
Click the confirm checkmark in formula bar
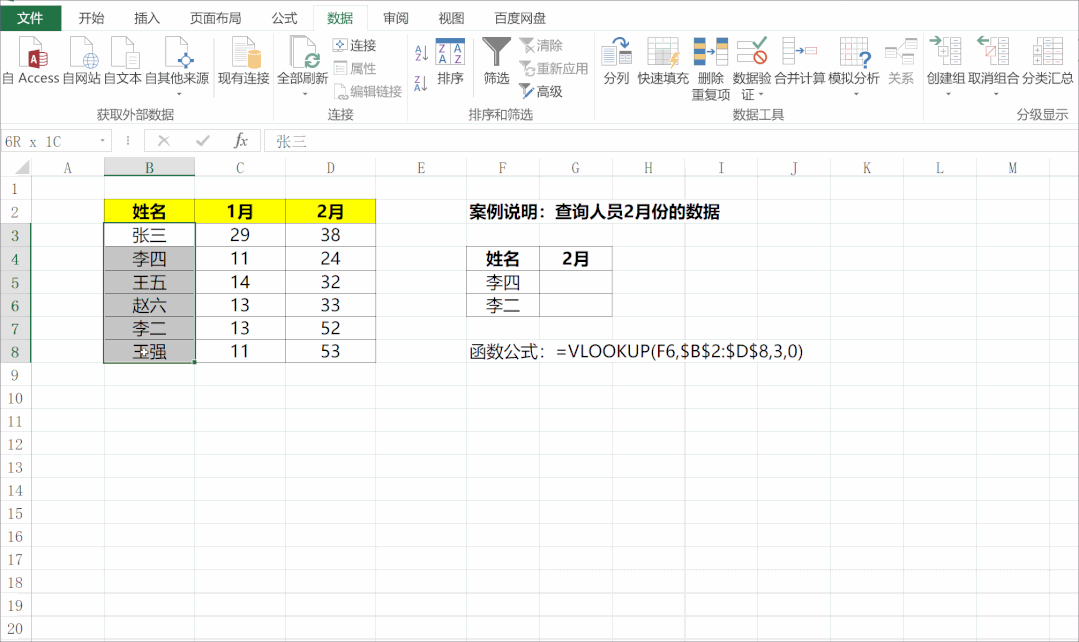[202, 141]
